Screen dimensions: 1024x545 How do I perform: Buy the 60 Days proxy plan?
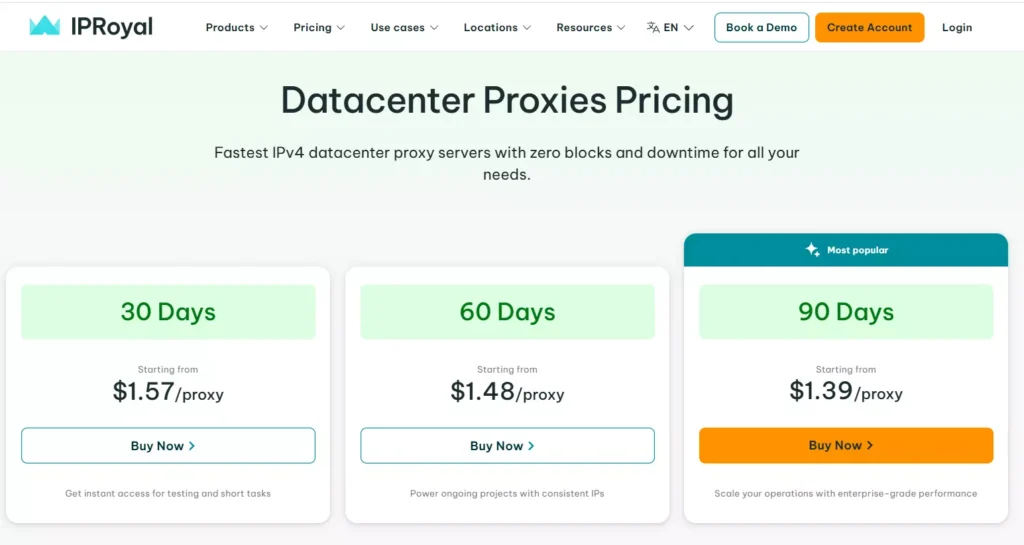click(507, 446)
